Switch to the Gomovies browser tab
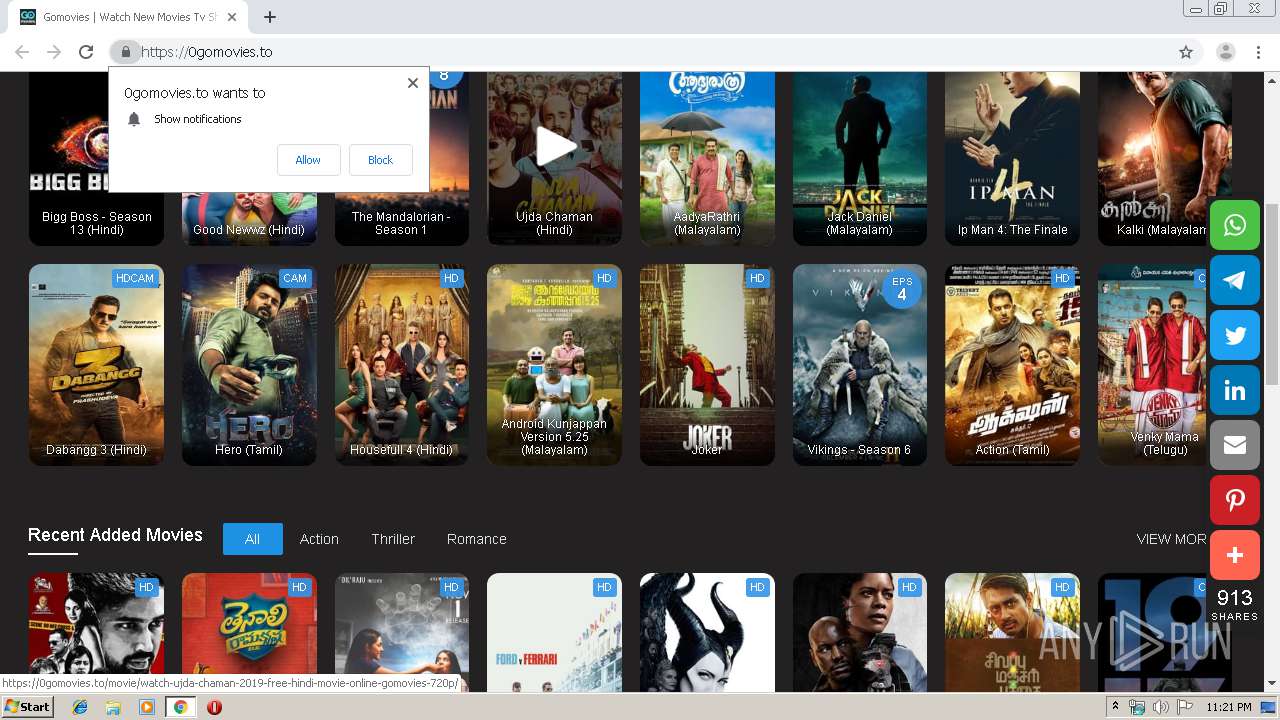 tap(130, 17)
